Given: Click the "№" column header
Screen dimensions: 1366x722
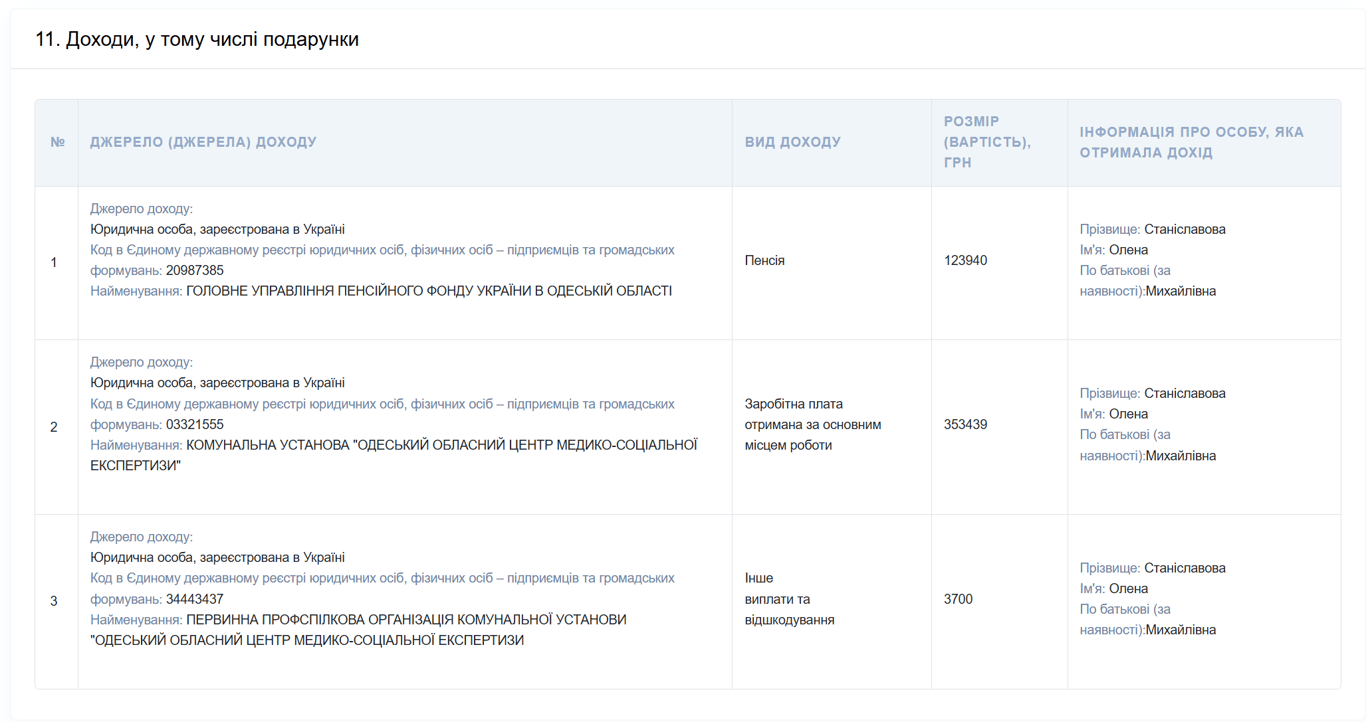Looking at the screenshot, I should tap(57, 142).
